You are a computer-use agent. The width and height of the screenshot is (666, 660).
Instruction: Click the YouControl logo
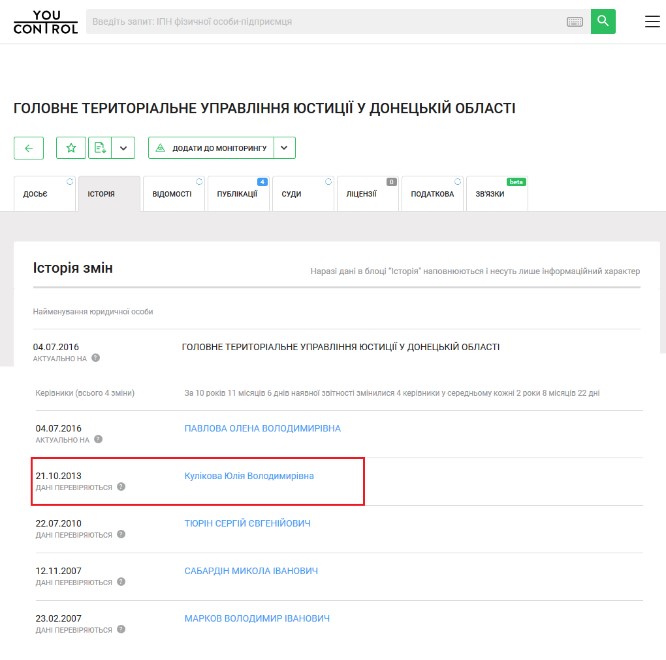pos(46,22)
